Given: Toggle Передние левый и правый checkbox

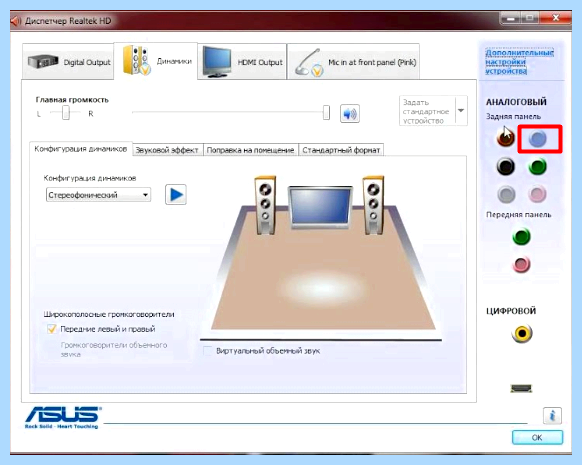Looking at the screenshot, I should coord(52,329).
